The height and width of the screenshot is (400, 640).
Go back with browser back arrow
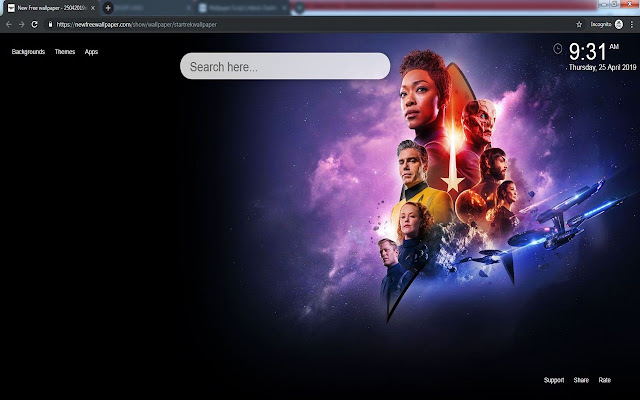(9, 24)
